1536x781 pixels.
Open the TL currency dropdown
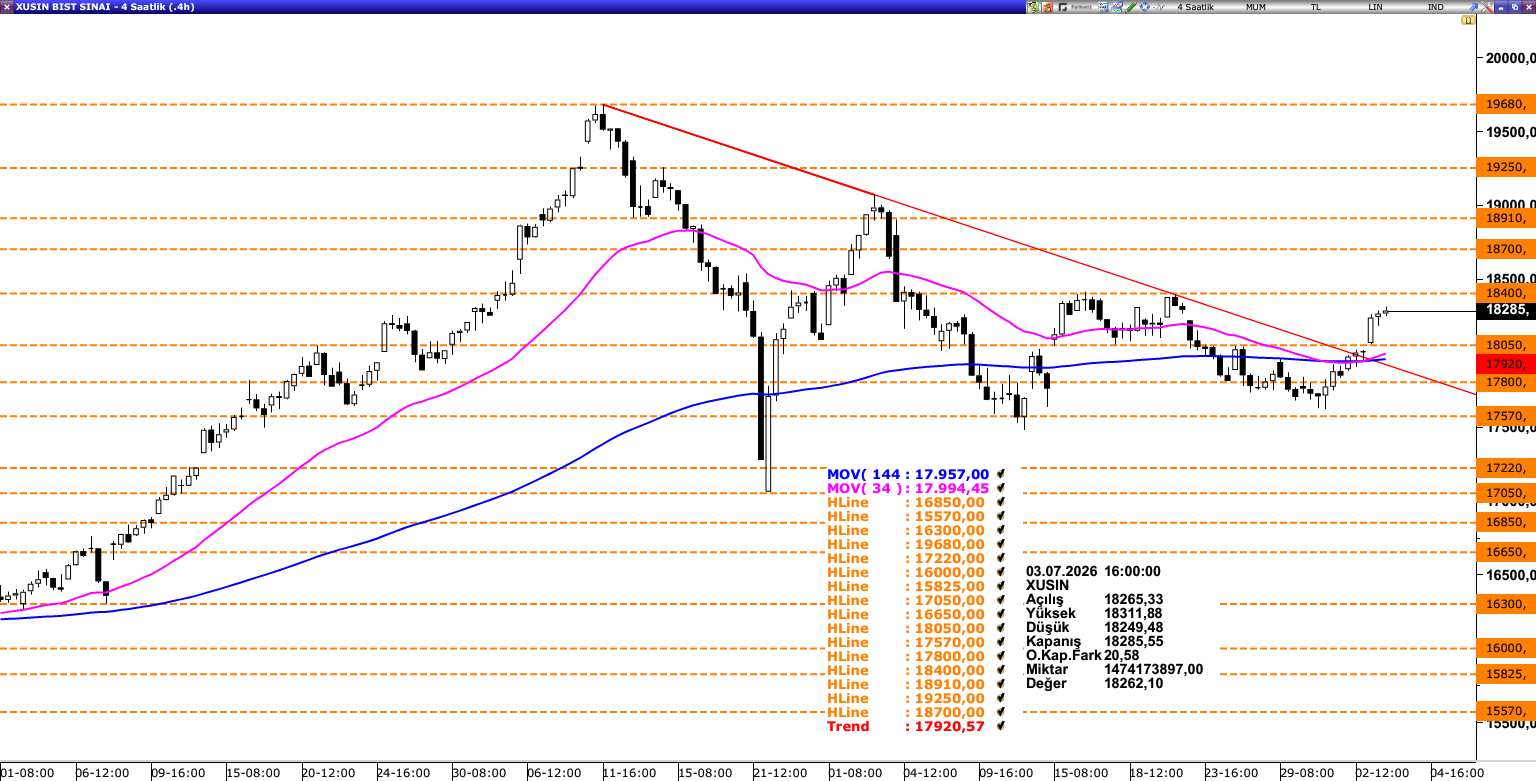pos(1314,7)
